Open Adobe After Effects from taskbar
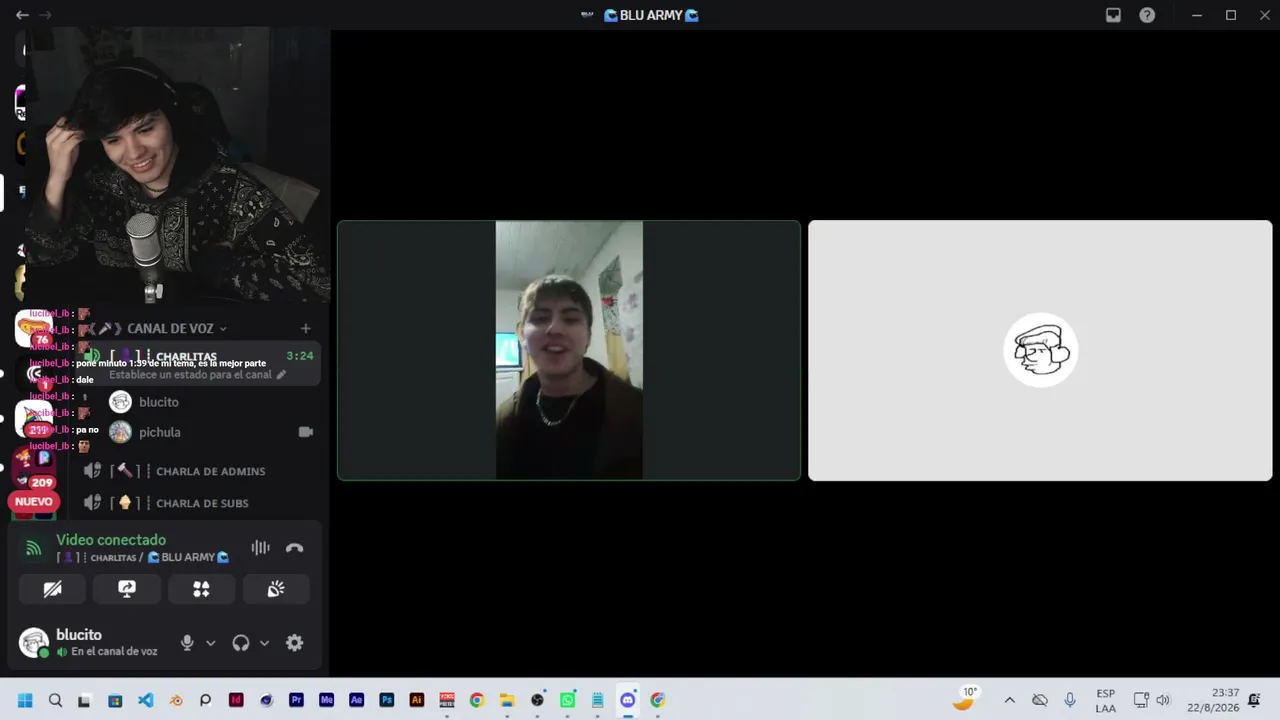 [x=356, y=700]
